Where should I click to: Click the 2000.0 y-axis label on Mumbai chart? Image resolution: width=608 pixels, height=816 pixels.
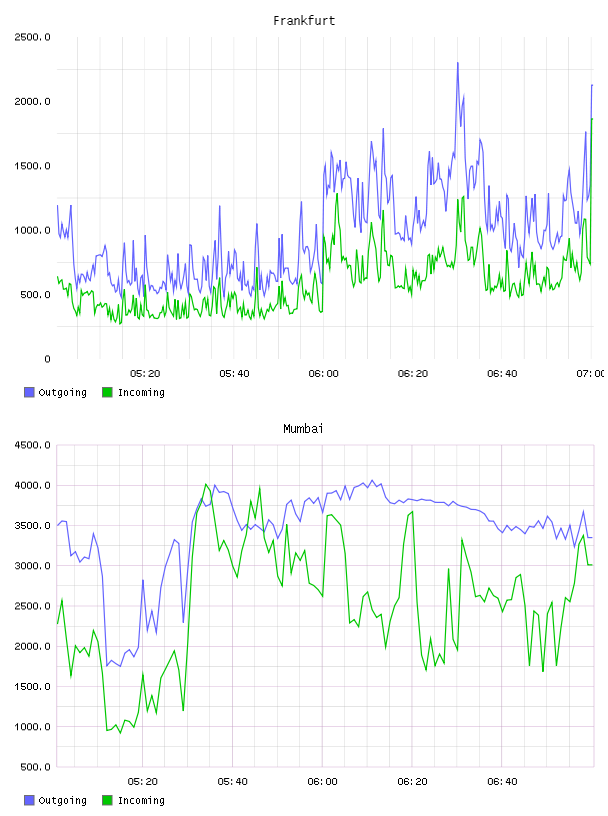click(x=32, y=646)
